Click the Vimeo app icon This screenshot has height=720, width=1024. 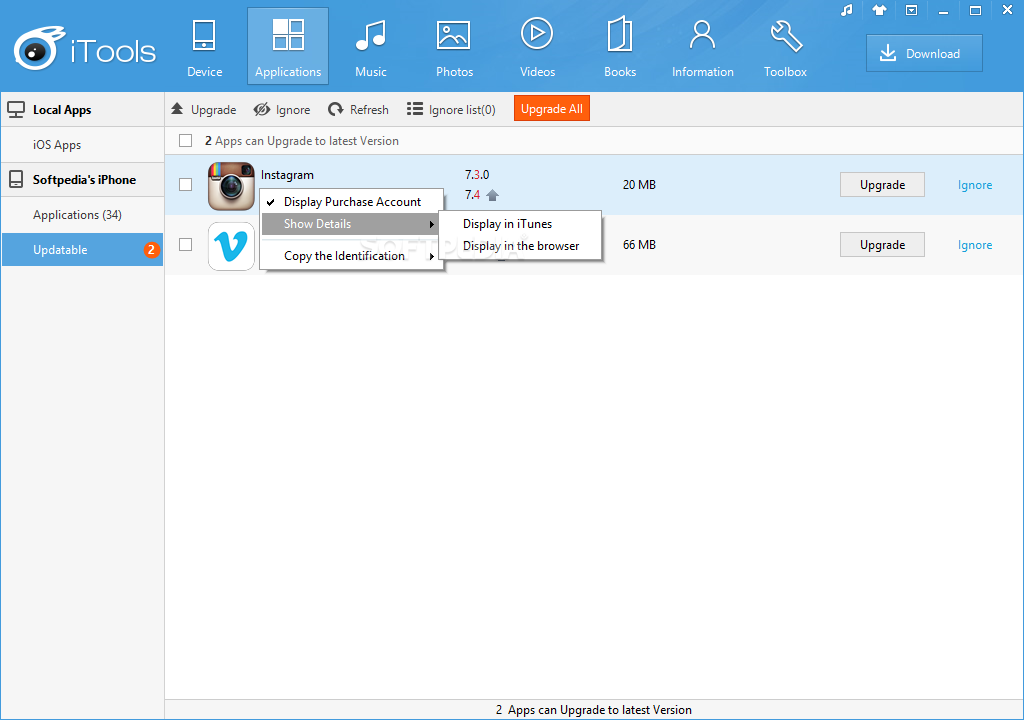pyautogui.click(x=231, y=246)
